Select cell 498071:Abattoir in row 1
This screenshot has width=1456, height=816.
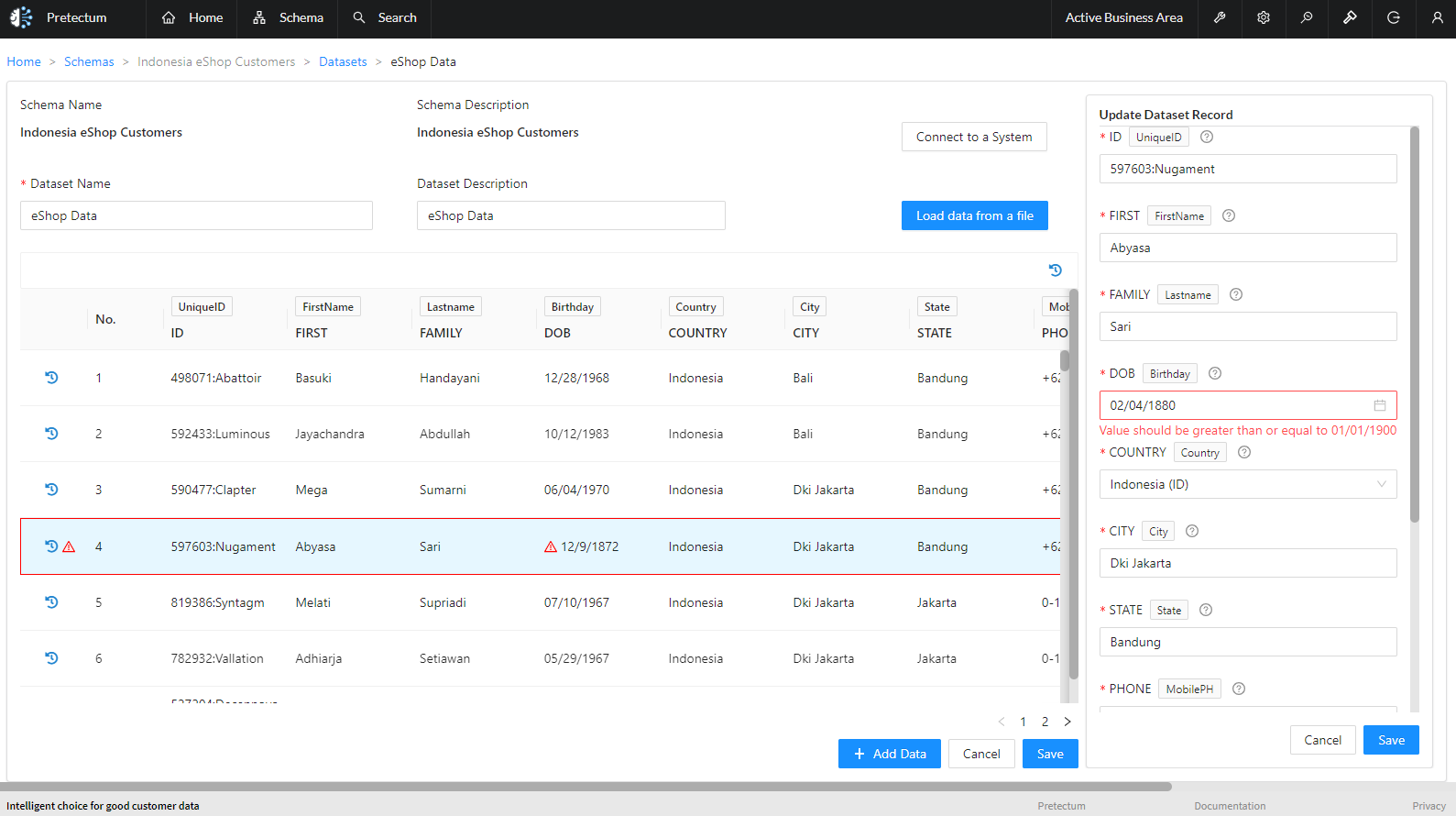click(x=216, y=378)
